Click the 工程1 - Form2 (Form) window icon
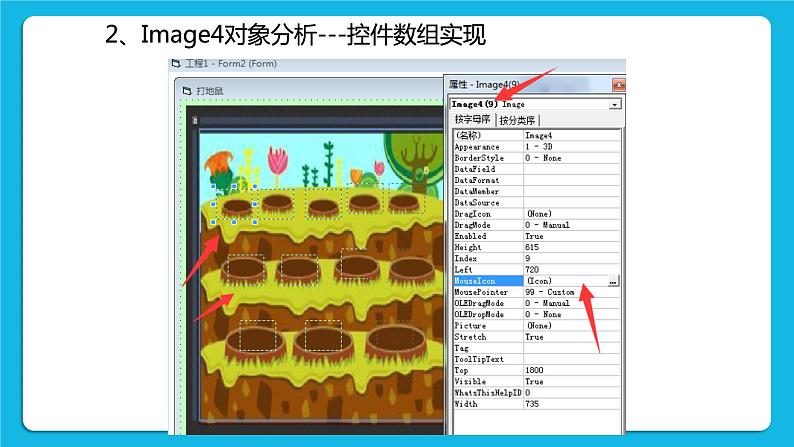The height and width of the screenshot is (447, 794). 176,64
